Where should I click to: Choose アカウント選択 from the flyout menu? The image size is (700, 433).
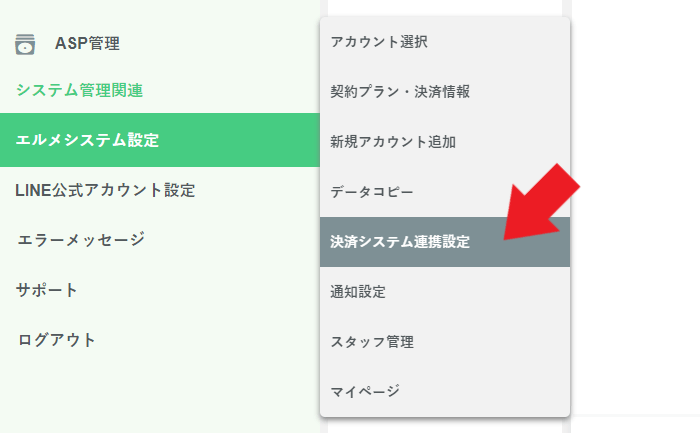click(379, 42)
